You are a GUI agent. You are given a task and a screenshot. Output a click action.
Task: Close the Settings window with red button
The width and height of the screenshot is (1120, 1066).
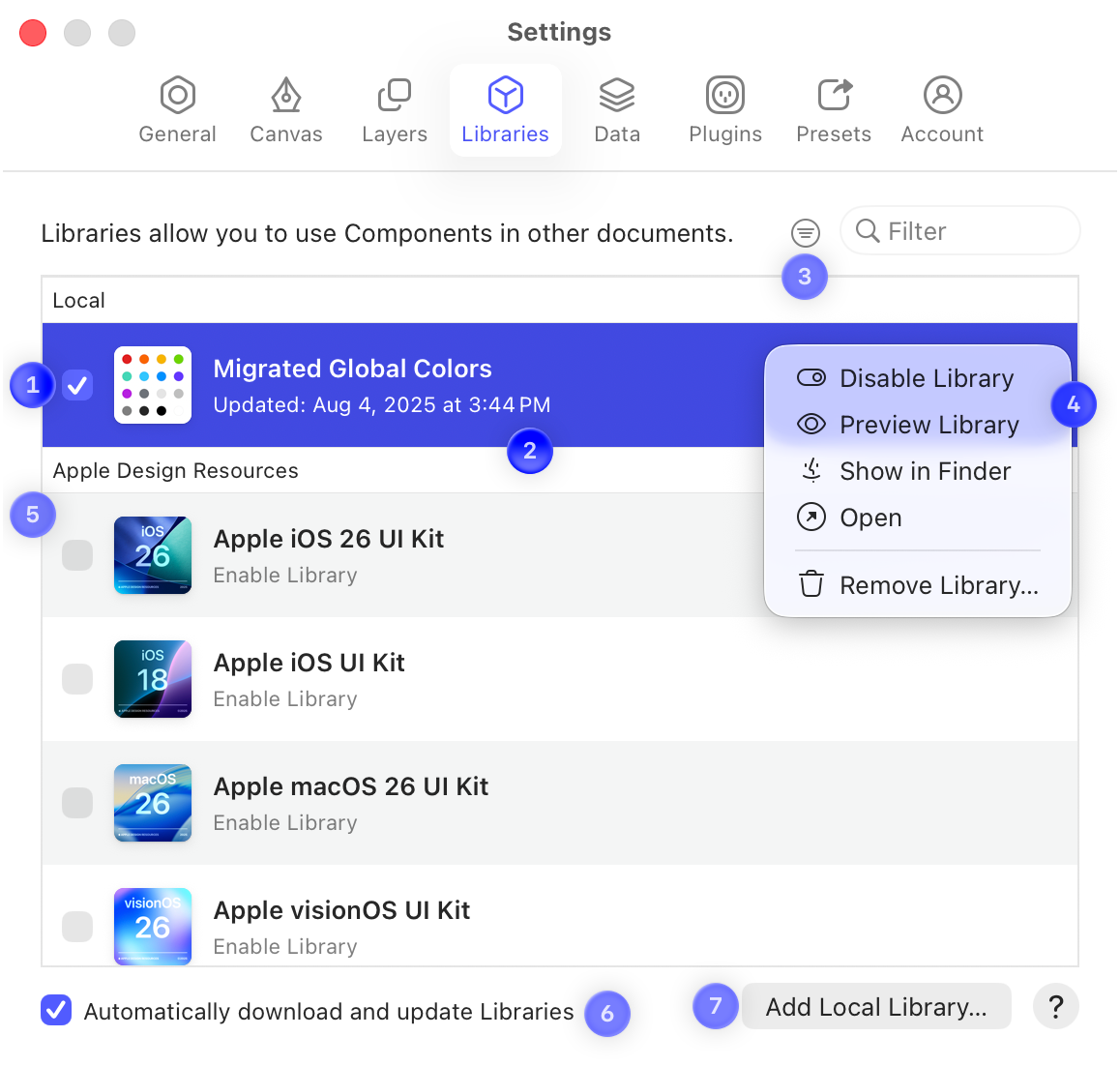(x=33, y=33)
